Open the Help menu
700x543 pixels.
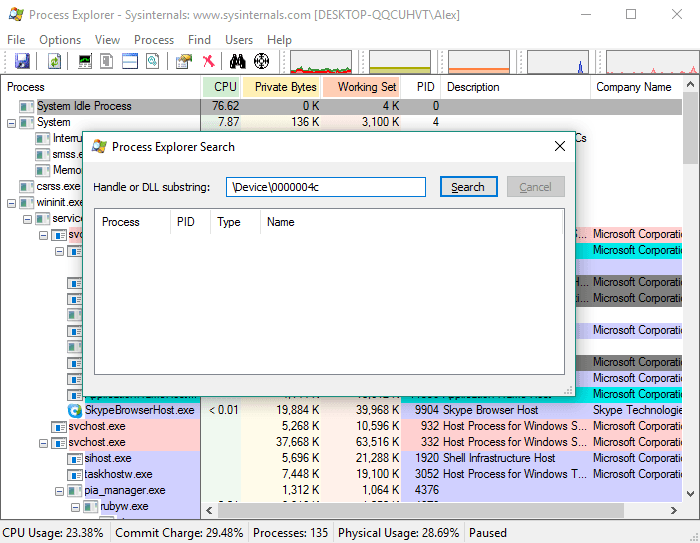(x=279, y=40)
